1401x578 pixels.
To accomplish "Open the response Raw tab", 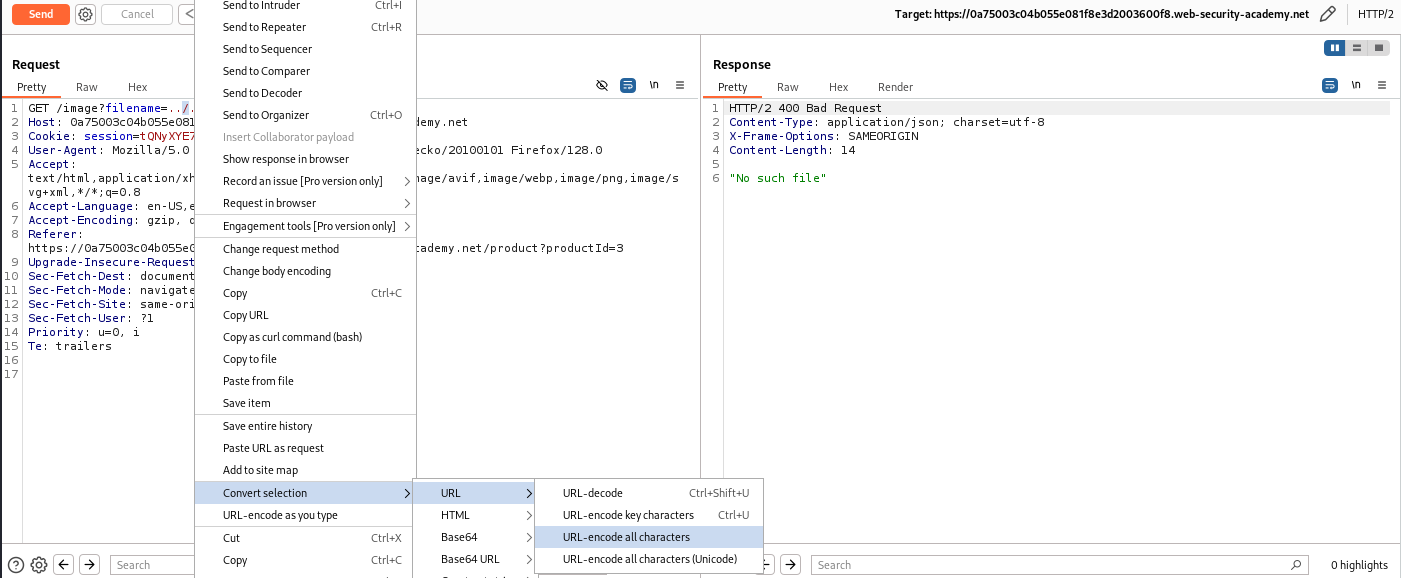I will [x=788, y=87].
